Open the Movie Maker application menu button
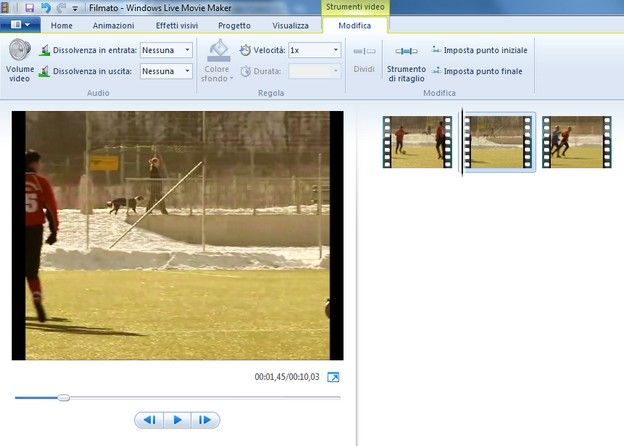The width and height of the screenshot is (624, 446). 20,25
